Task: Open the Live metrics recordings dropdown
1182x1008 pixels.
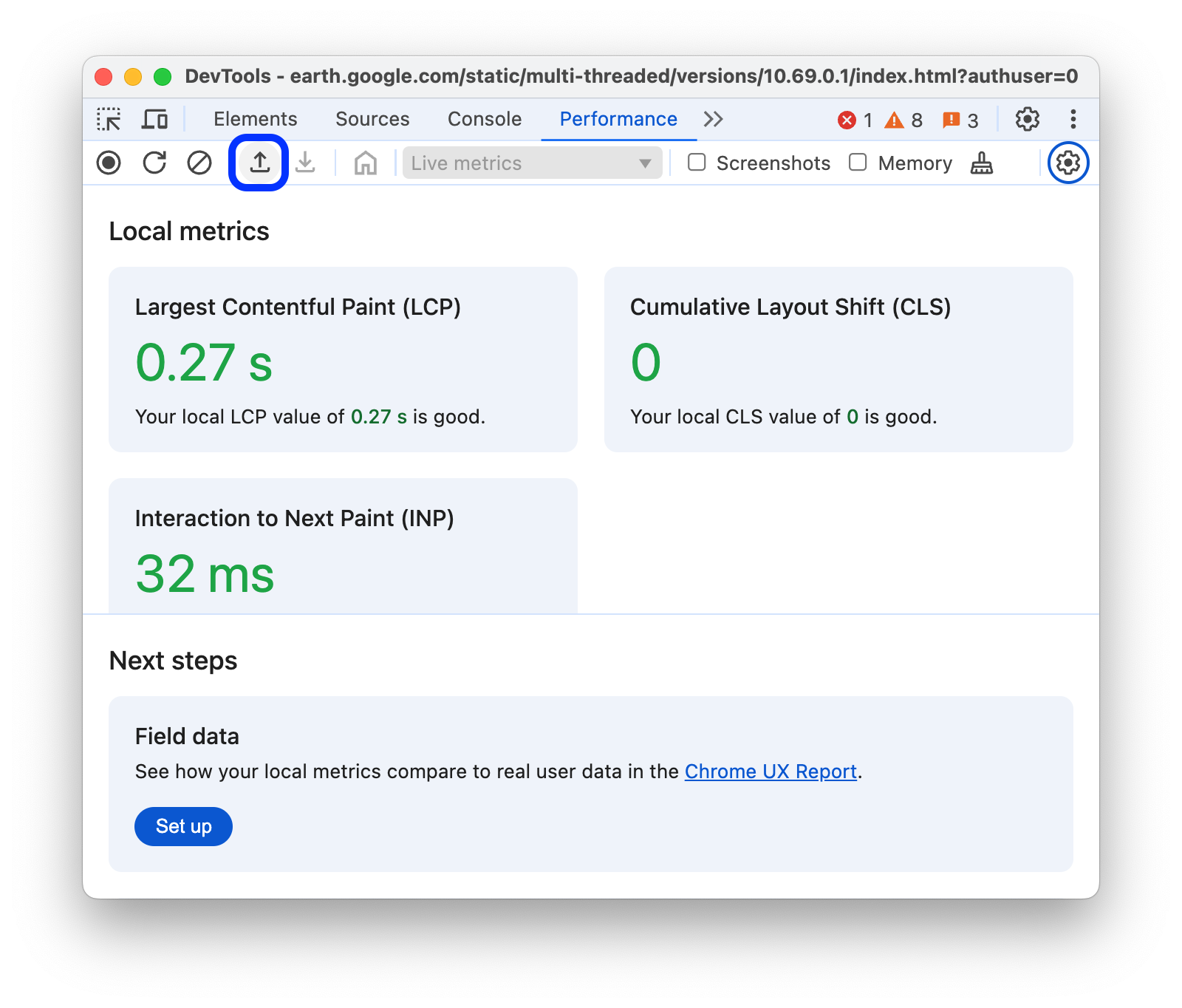Action: (644, 163)
